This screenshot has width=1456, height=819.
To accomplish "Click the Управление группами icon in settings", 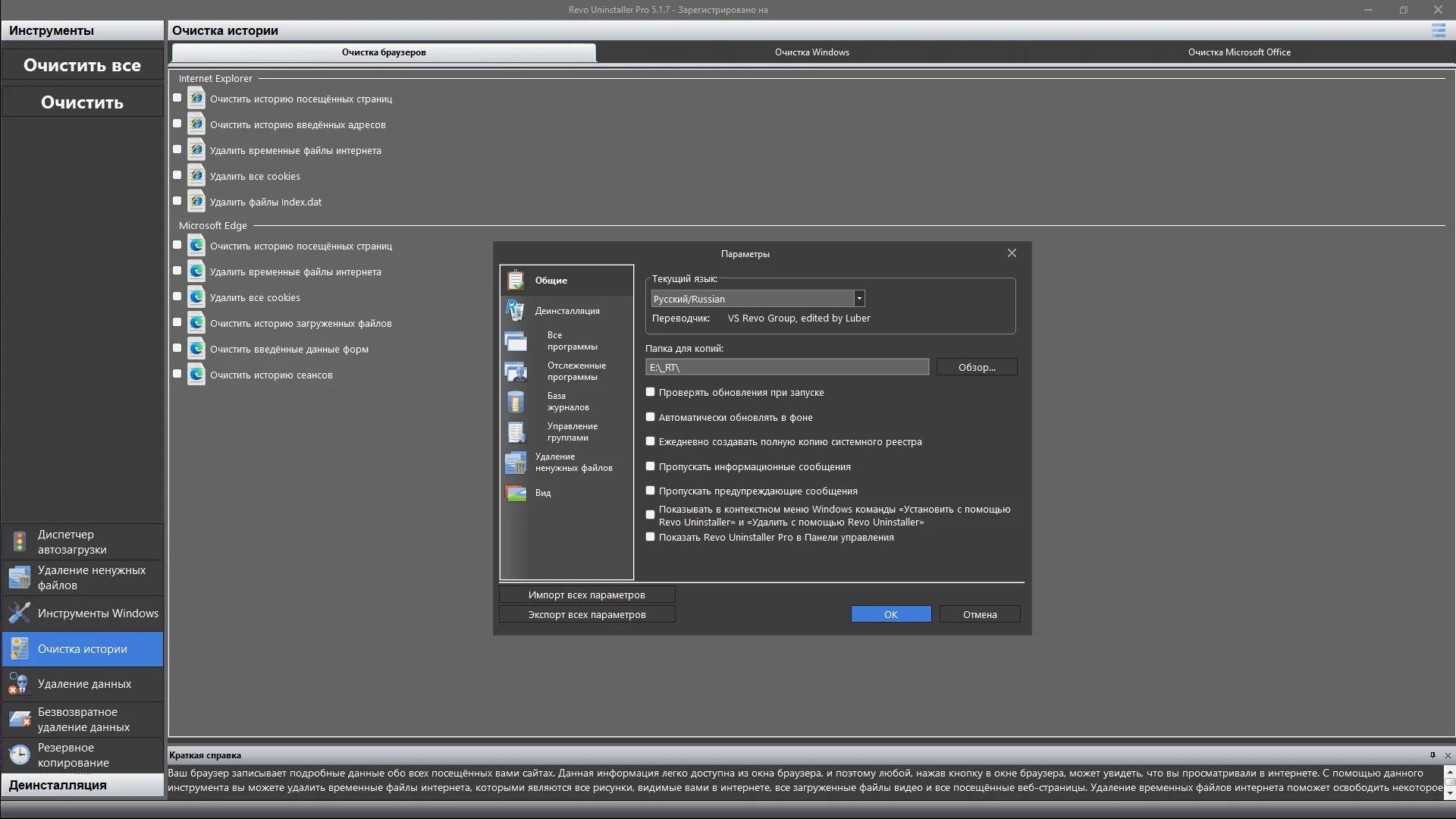I will click(516, 431).
